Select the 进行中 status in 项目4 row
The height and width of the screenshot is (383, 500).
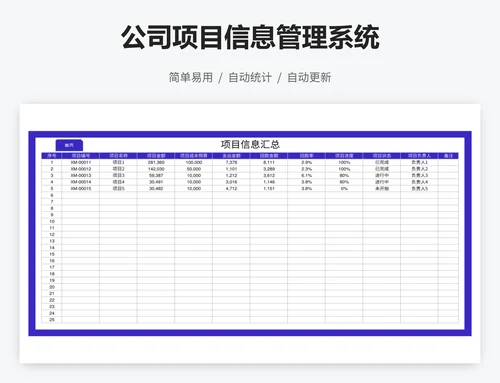tap(382, 182)
